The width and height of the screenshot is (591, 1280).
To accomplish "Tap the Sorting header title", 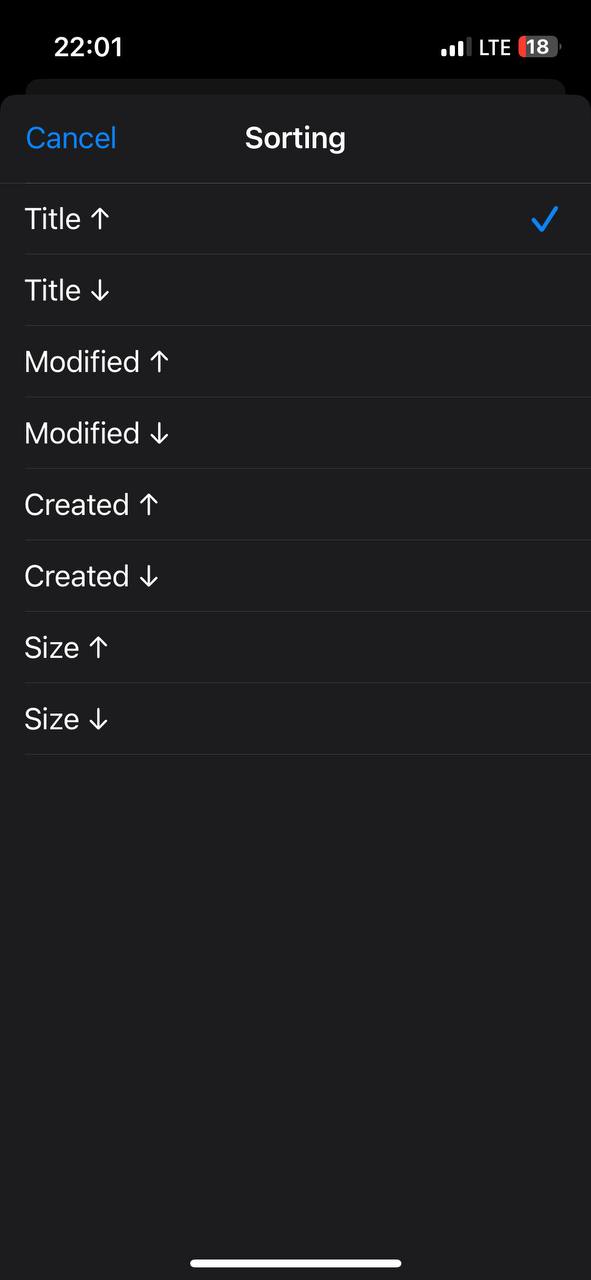I will tap(295, 138).
